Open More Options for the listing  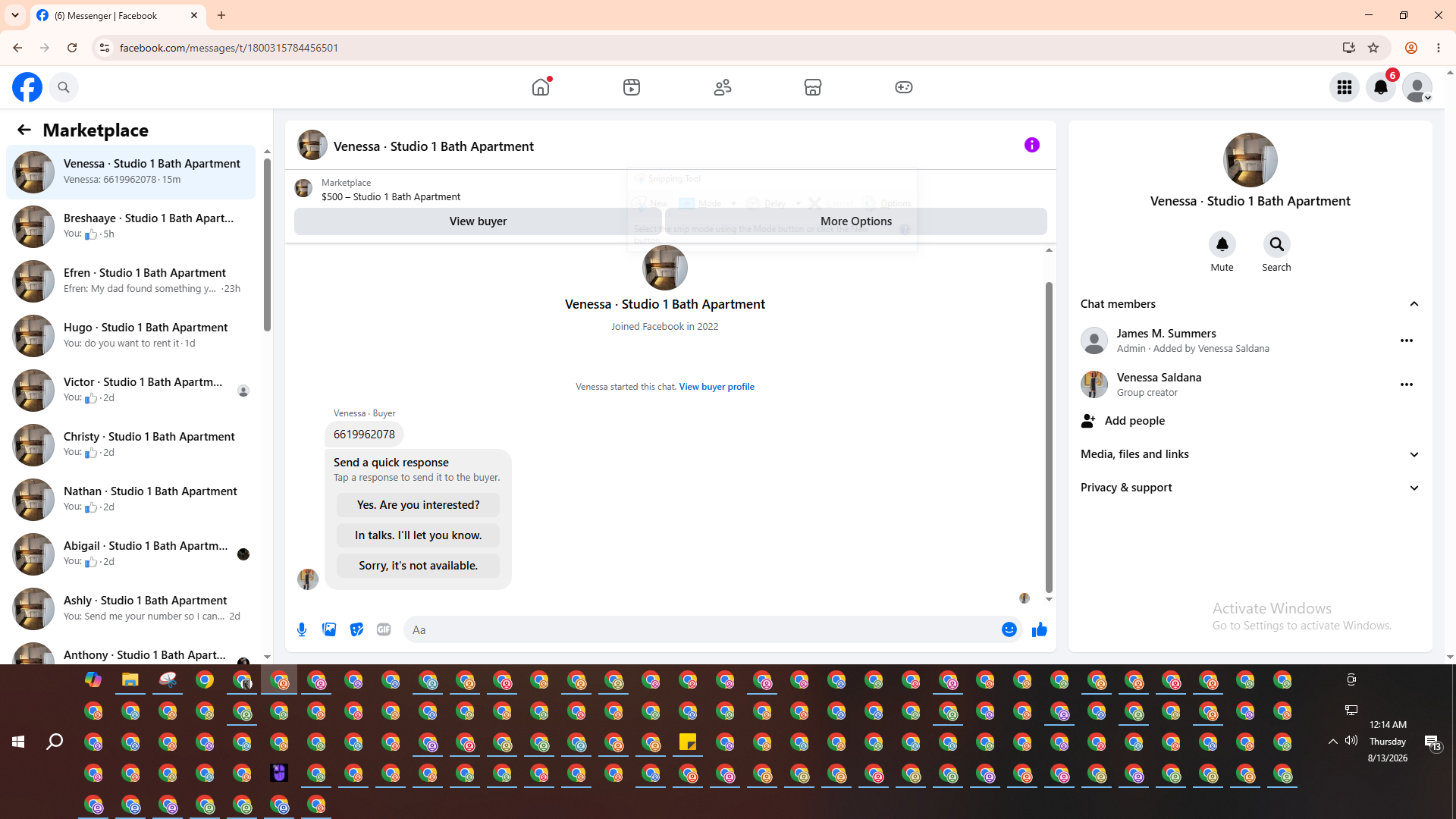[x=856, y=221]
